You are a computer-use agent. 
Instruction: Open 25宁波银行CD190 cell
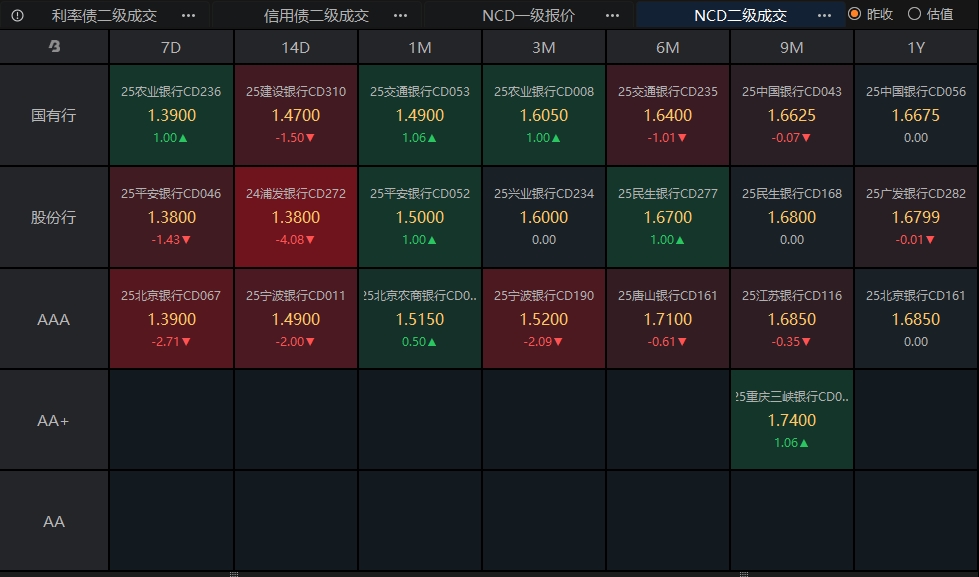[544, 319]
